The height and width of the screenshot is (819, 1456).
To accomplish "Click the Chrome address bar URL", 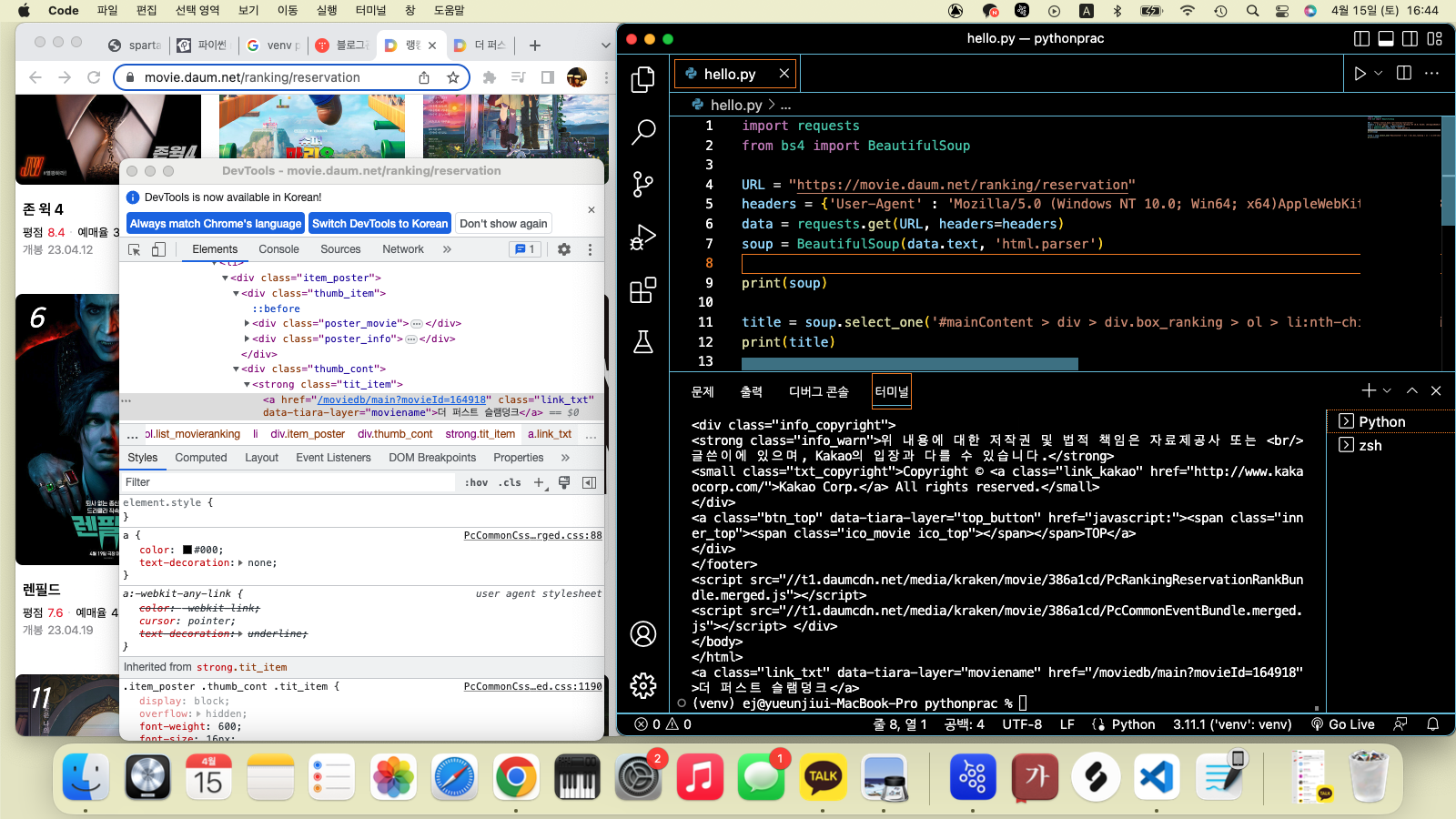I will [252, 77].
